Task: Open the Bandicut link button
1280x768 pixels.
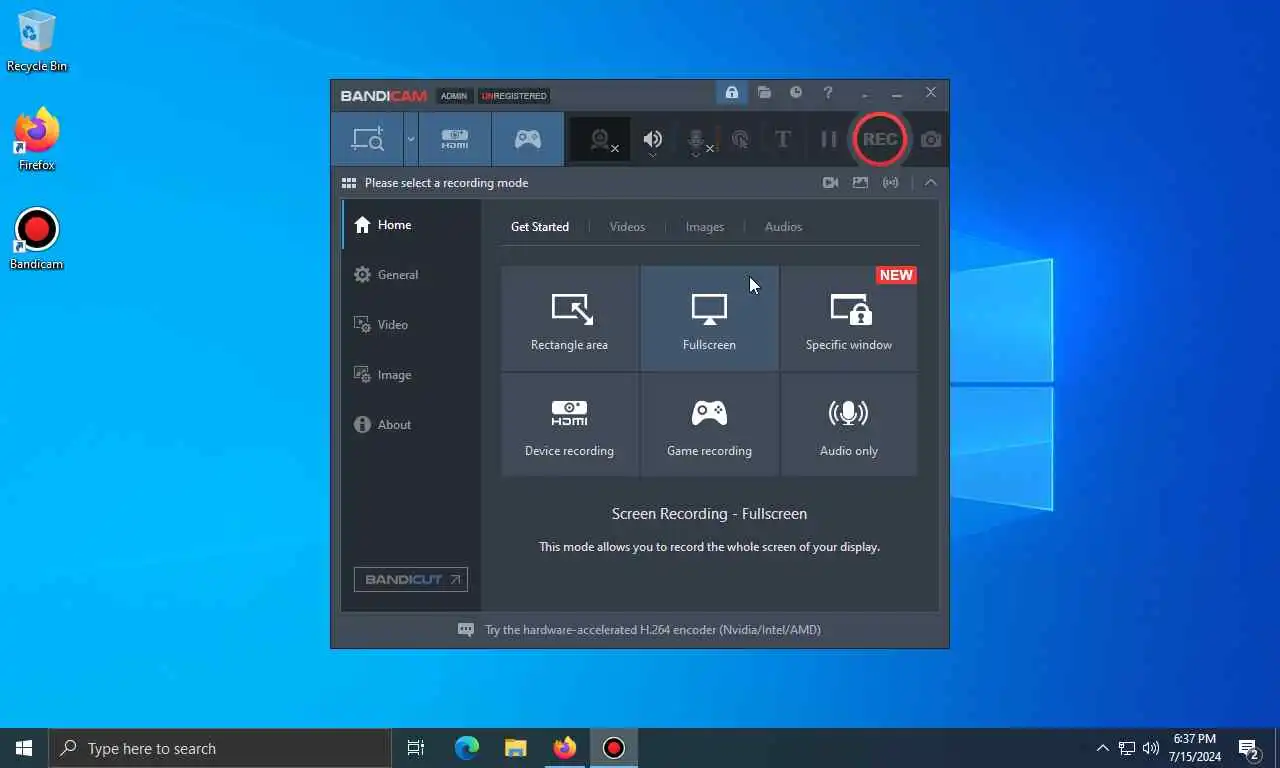Action: pyautogui.click(x=411, y=579)
